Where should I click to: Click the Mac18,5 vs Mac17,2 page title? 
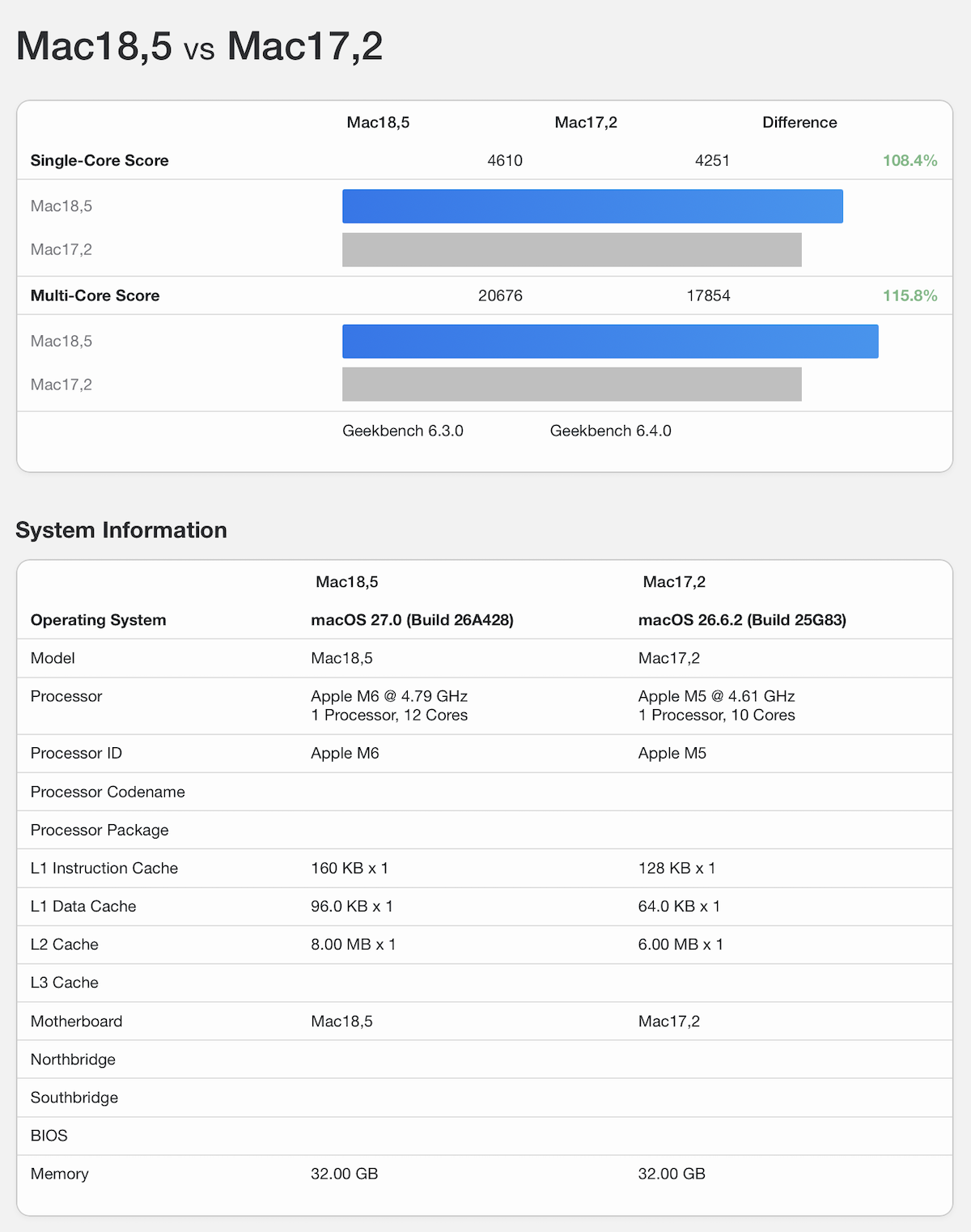[199, 46]
